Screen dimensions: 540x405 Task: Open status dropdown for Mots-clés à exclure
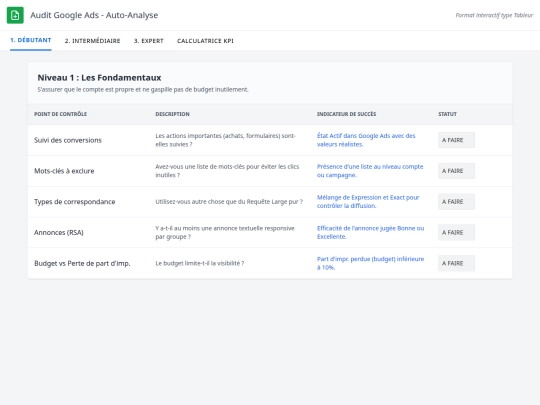click(456, 171)
